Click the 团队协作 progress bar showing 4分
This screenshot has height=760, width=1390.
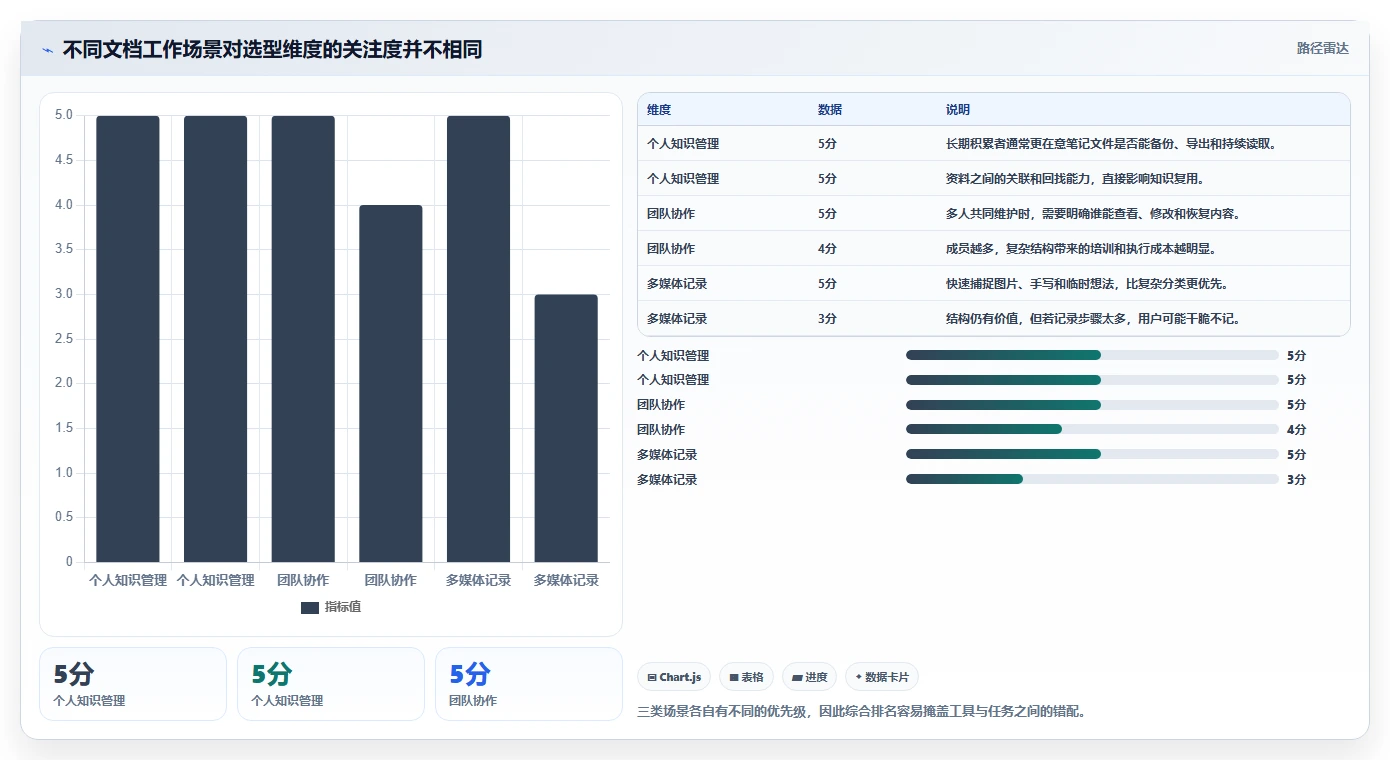[1092, 429]
